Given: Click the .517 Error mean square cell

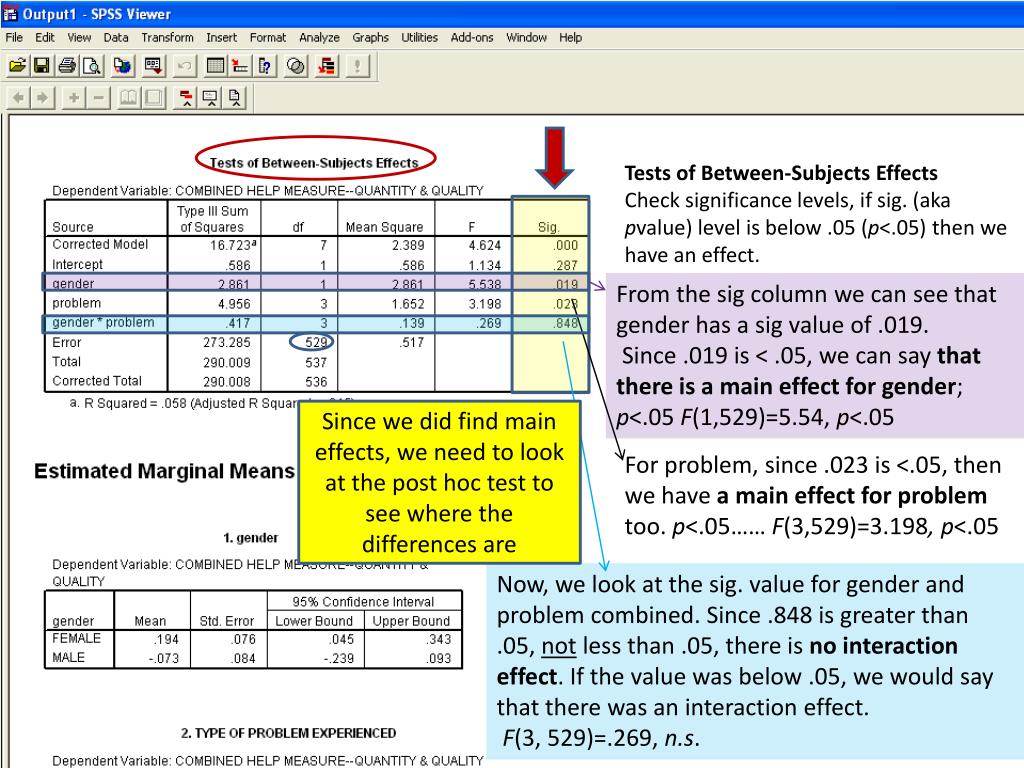Looking at the screenshot, I should (412, 342).
